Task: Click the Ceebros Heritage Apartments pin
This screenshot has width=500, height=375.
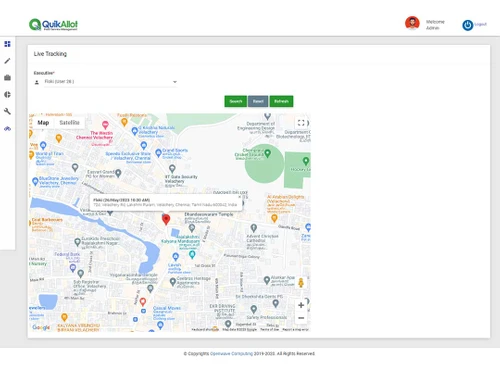Action: pos(173,282)
